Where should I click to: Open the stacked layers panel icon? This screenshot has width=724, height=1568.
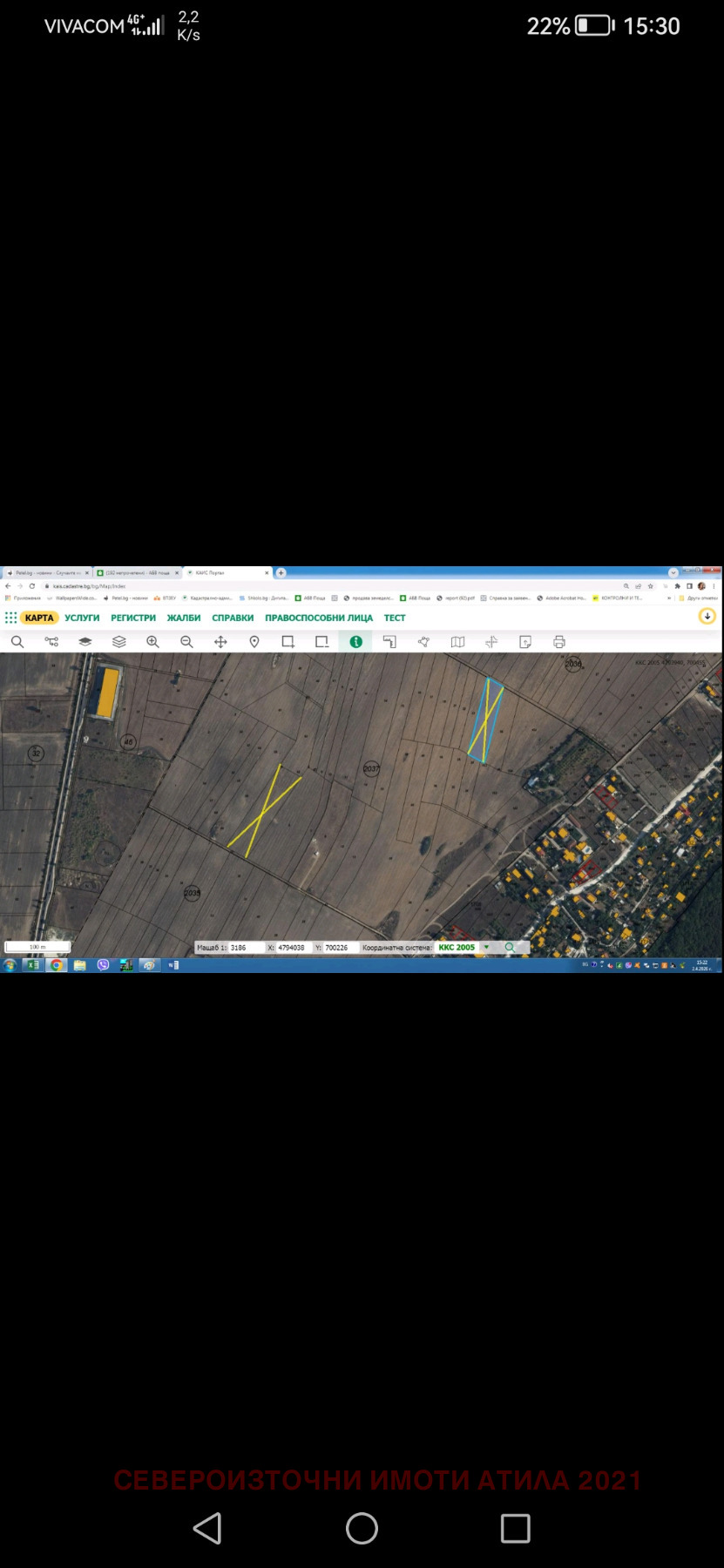(x=119, y=642)
